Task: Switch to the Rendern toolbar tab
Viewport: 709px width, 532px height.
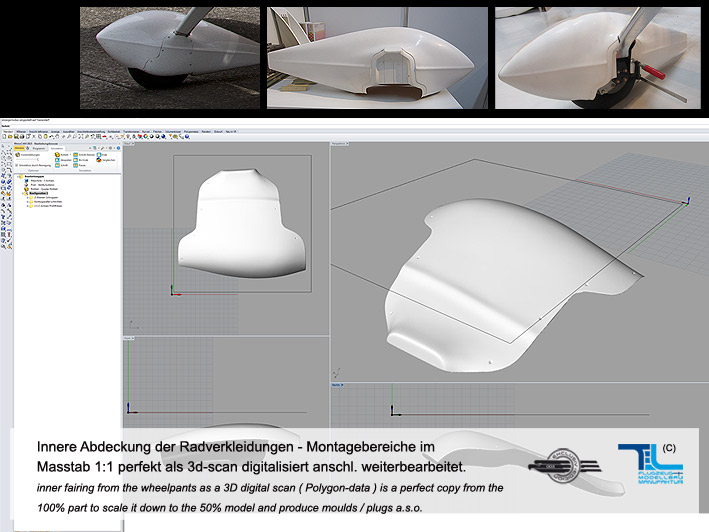Action: tap(206, 132)
